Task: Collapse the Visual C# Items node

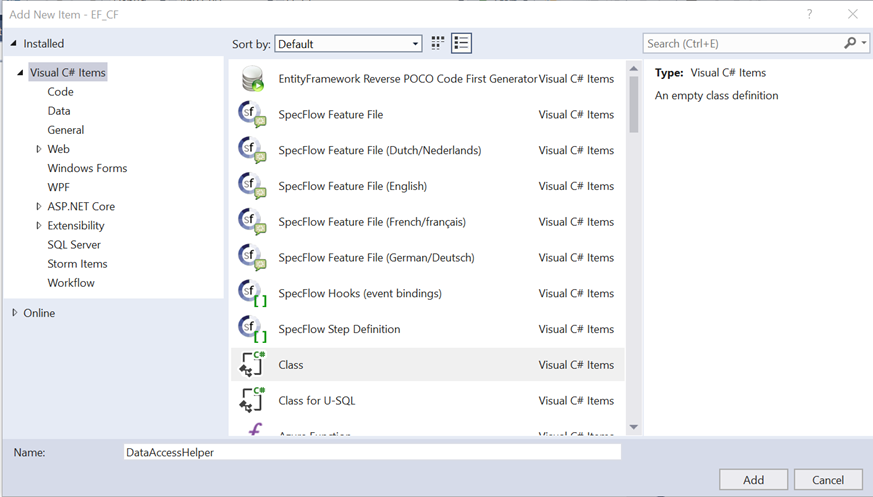Action: [20, 72]
